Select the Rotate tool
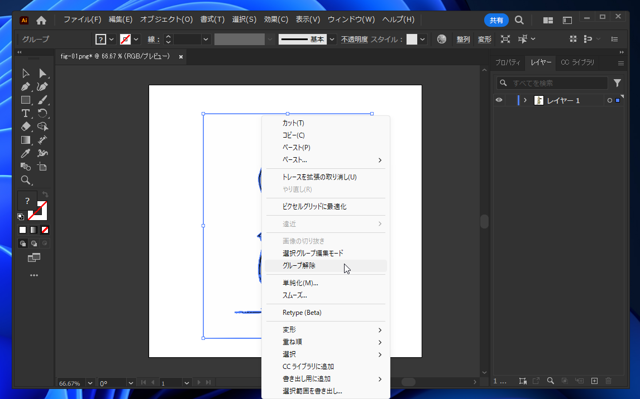Viewport: 640px width, 399px height. pos(42,113)
